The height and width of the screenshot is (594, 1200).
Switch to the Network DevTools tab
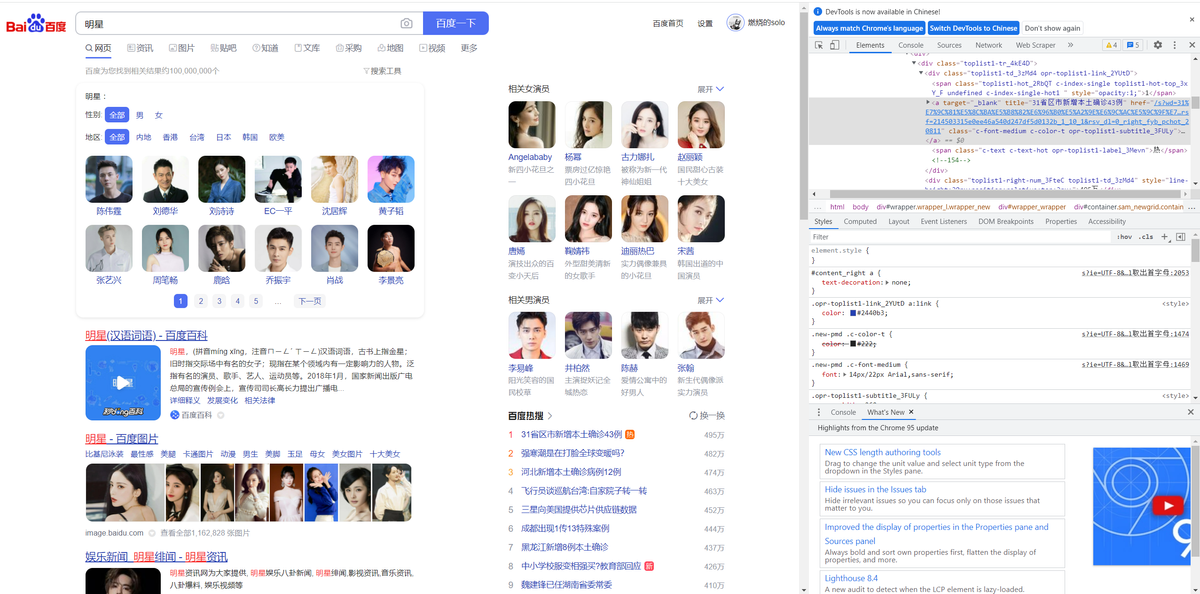tap(988, 45)
